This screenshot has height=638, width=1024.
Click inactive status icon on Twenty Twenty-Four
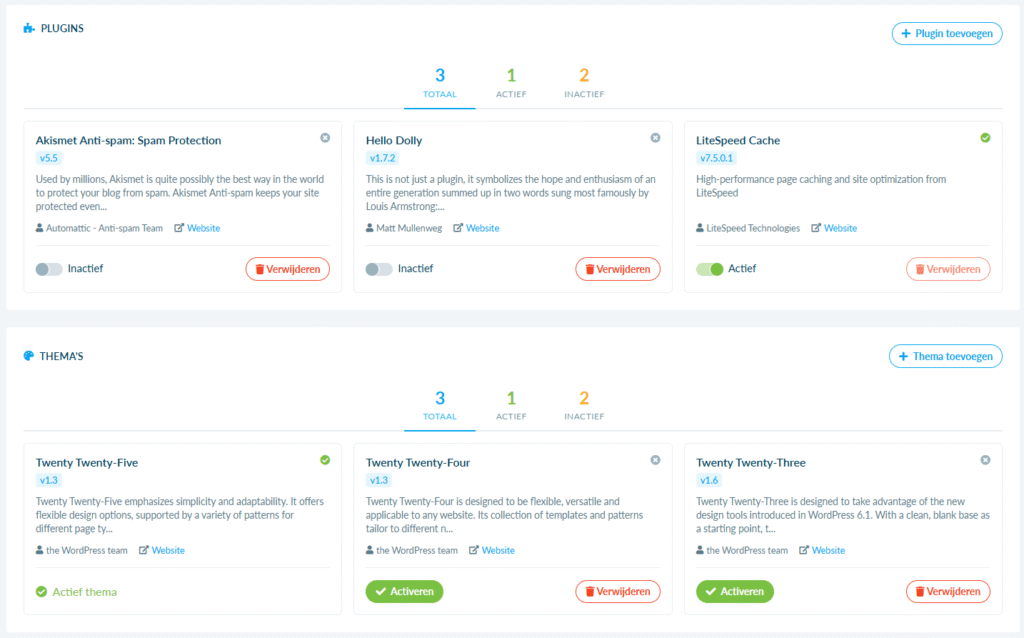coord(655,460)
